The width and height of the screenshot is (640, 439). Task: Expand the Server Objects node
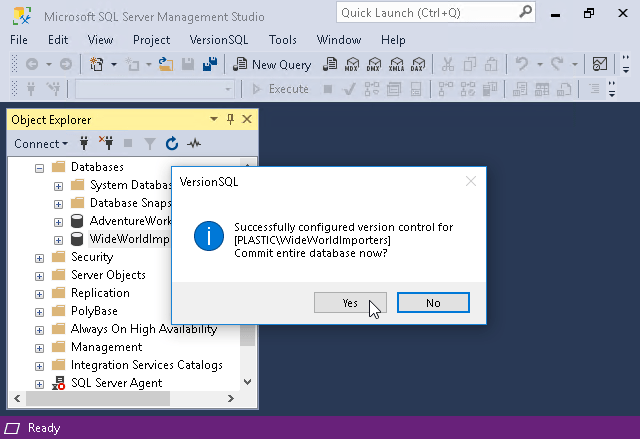(x=40, y=276)
